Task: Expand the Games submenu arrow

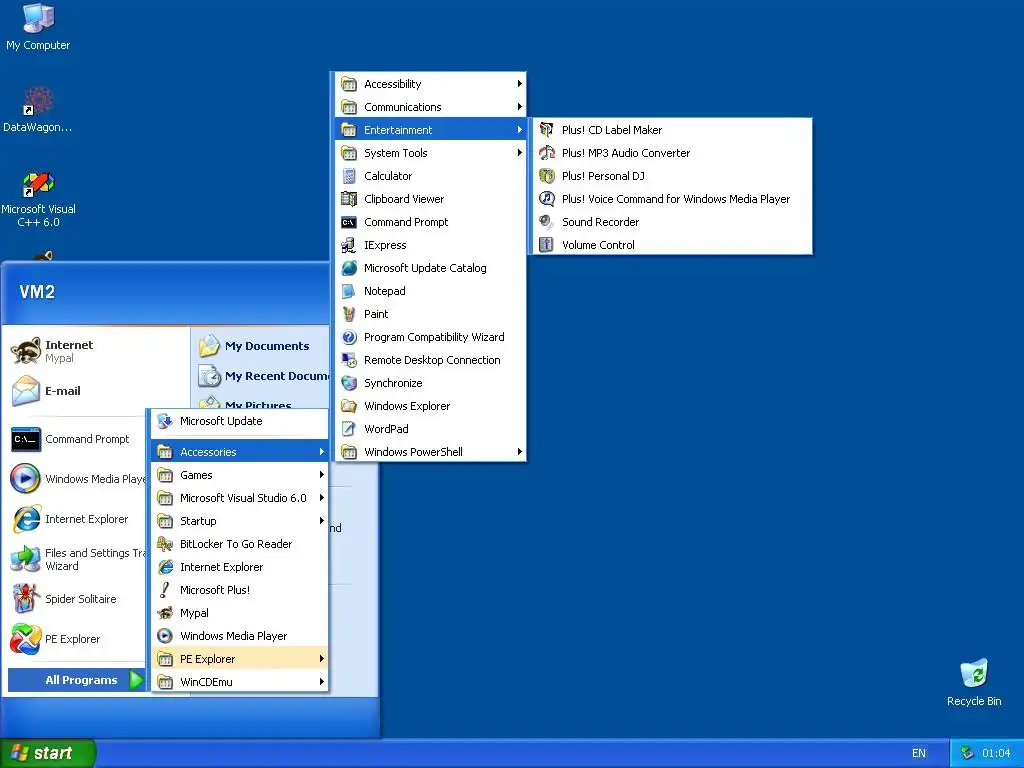Action: pyautogui.click(x=321, y=475)
